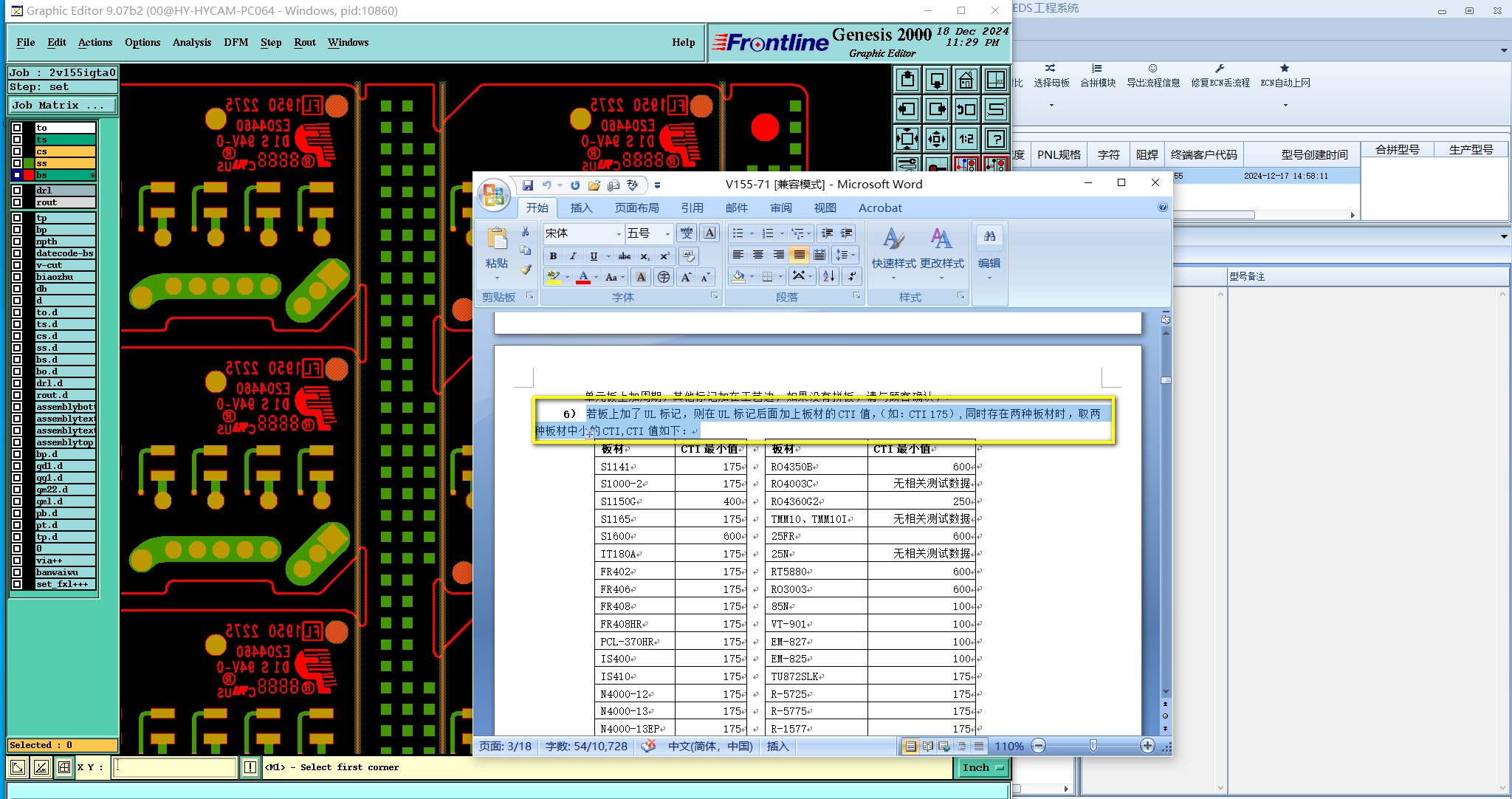Screen dimensions: 1512x799
Task: Click the 1:2 zoom icon in Graphic Editor
Action: (x=966, y=139)
